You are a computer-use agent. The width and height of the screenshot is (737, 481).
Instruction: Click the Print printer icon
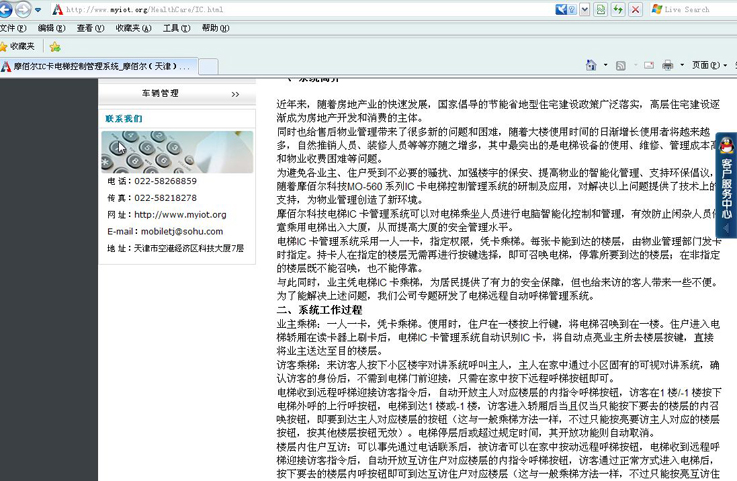(667, 65)
